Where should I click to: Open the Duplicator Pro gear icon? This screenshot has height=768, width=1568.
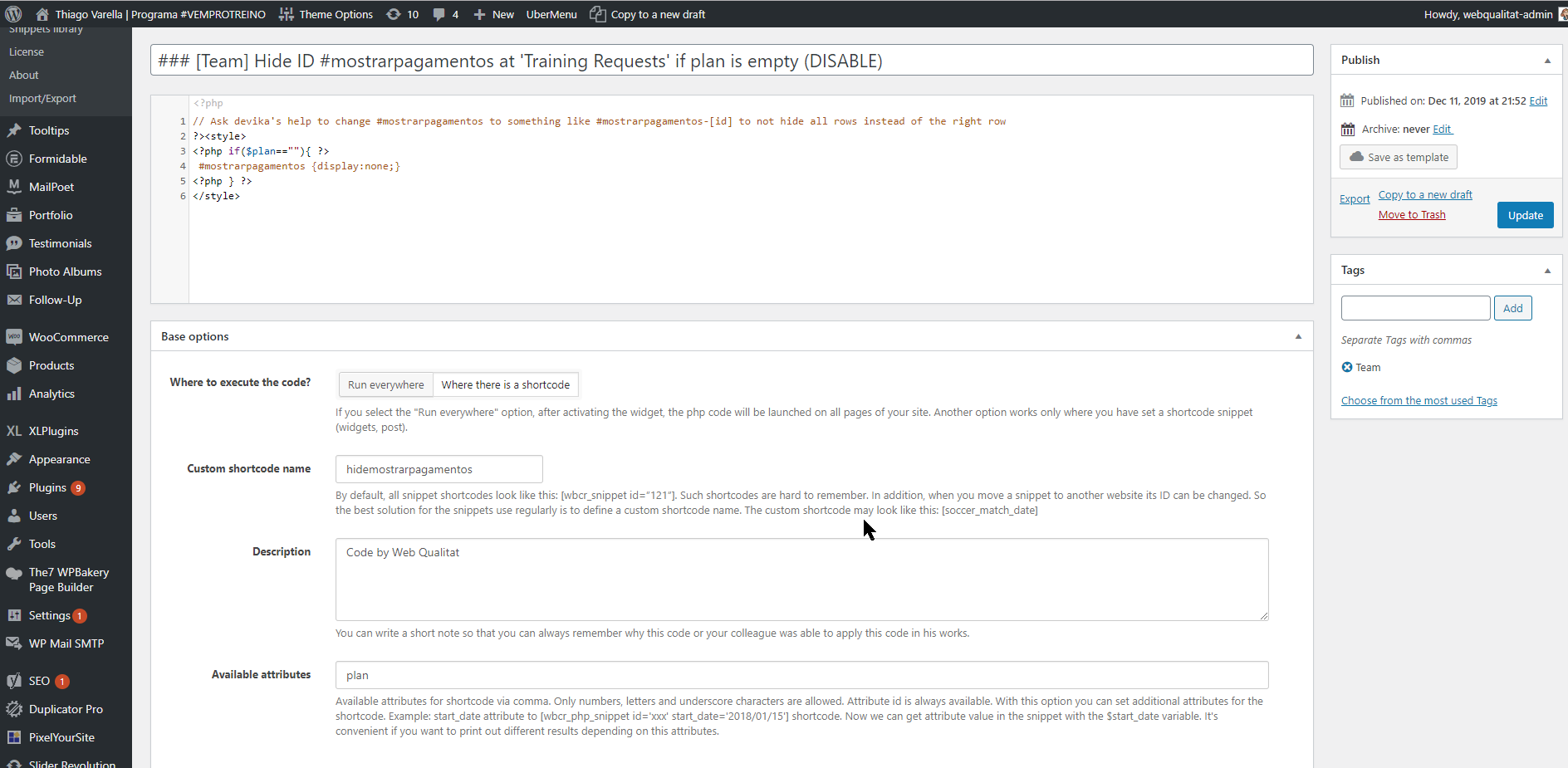coord(14,709)
